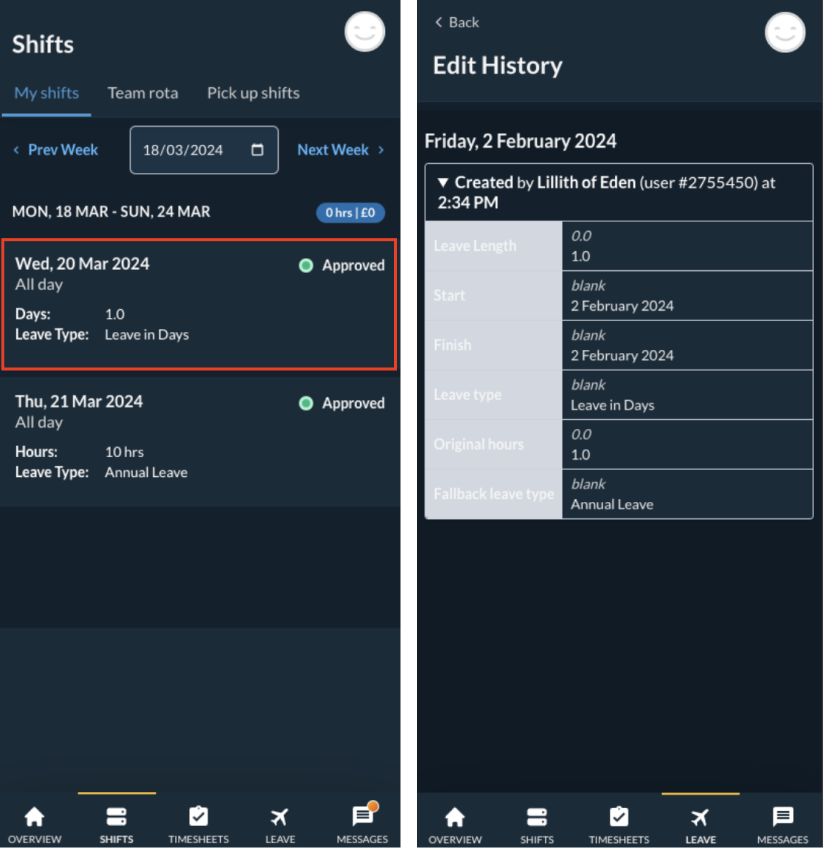The height and width of the screenshot is (848, 824).
Task: Tap the 0 hrs | £0 summary badge
Action: [x=350, y=212]
